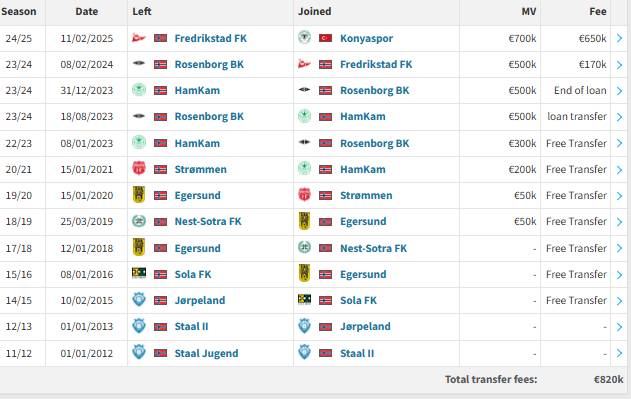Click Konyaspor club crest icon
This screenshot has width=631, height=400.
click(304, 38)
